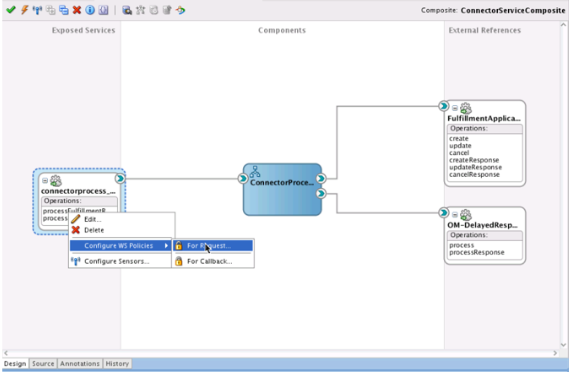The height and width of the screenshot is (375, 572).
Task: Choose For Callback... submenu item
Action: pyautogui.click(x=213, y=261)
